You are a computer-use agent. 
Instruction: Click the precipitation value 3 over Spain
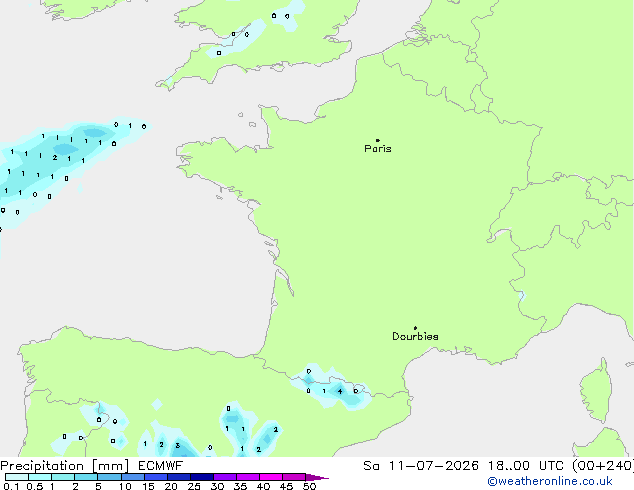coord(178,446)
